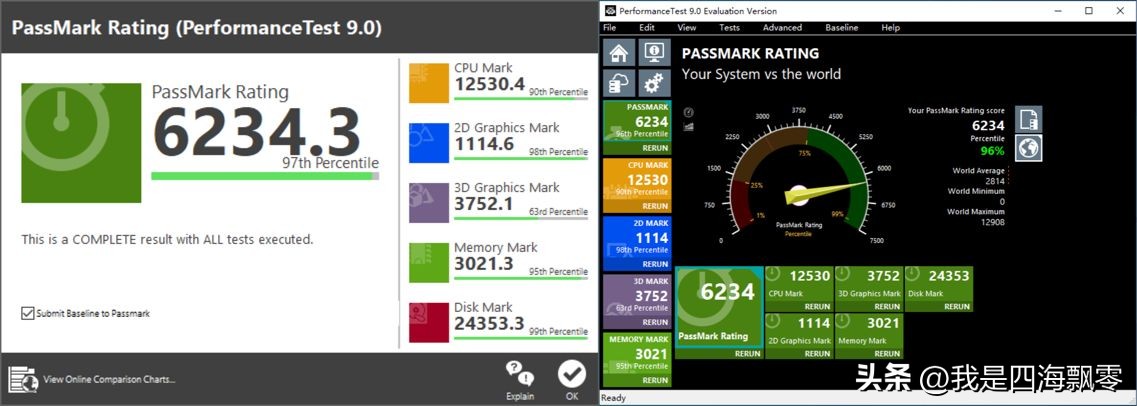Click the PerformanceTest app icon in title bar
1137x406 pixels.
[611, 11]
